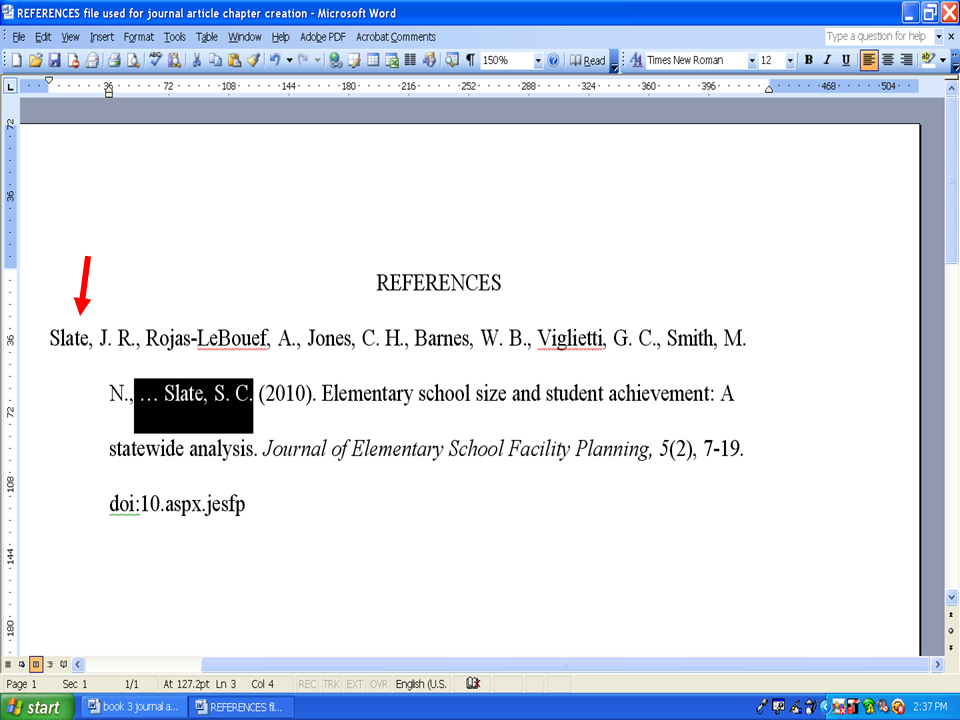Toggle the OVR status bar indicator

click(379, 684)
